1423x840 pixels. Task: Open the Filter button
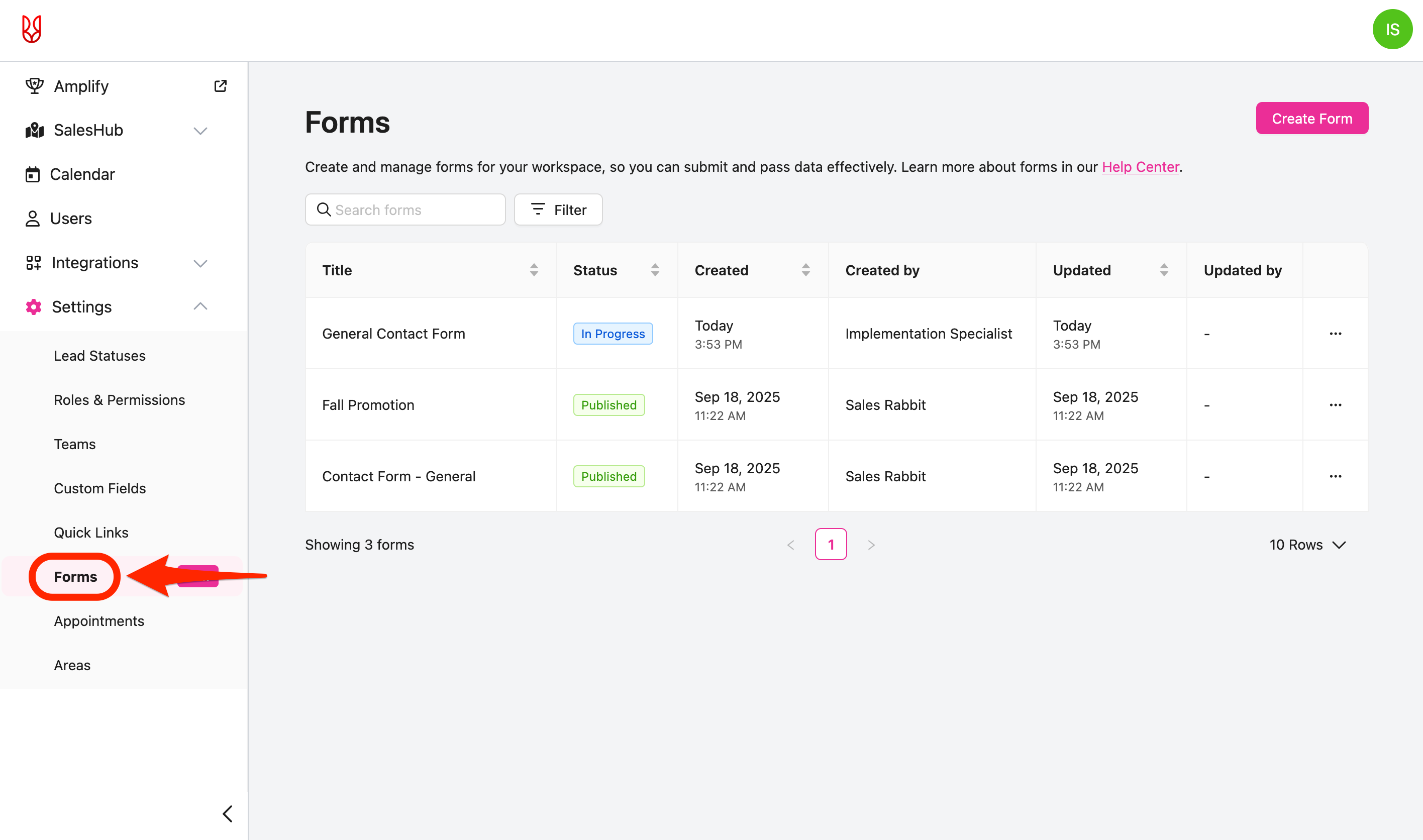(558, 210)
